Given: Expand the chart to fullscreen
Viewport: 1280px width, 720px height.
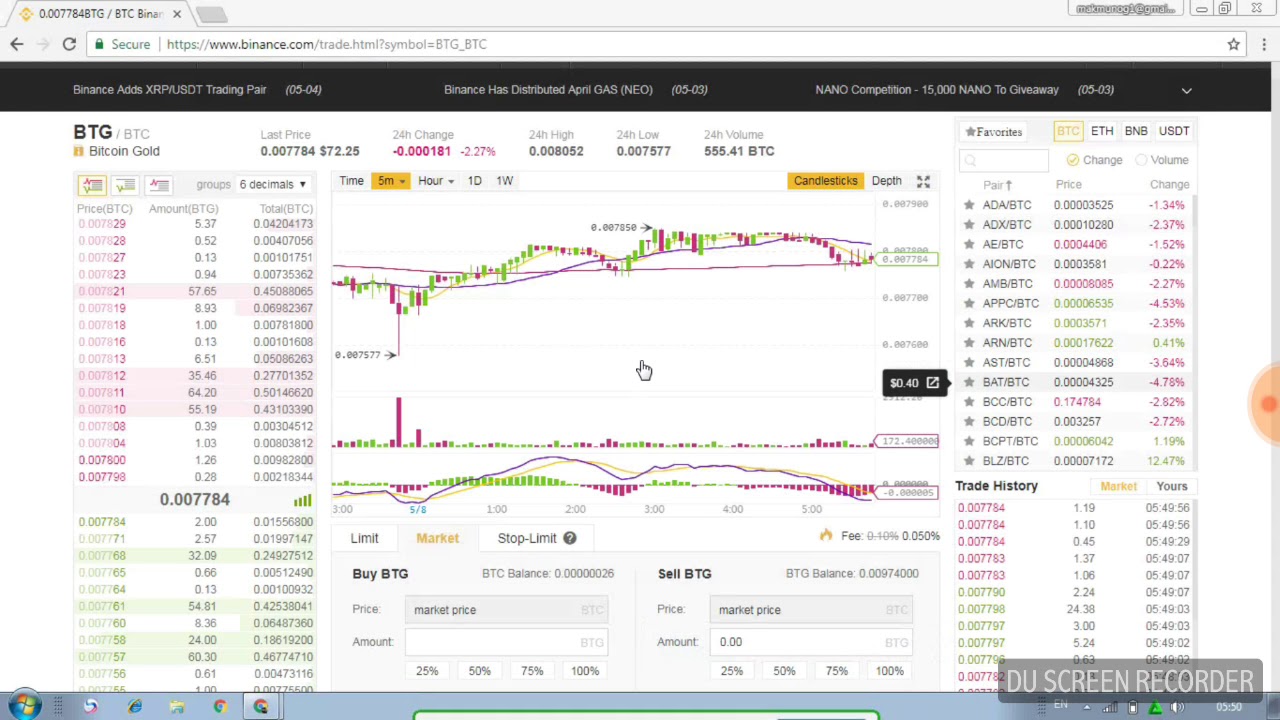Looking at the screenshot, I should pyautogui.click(x=923, y=181).
